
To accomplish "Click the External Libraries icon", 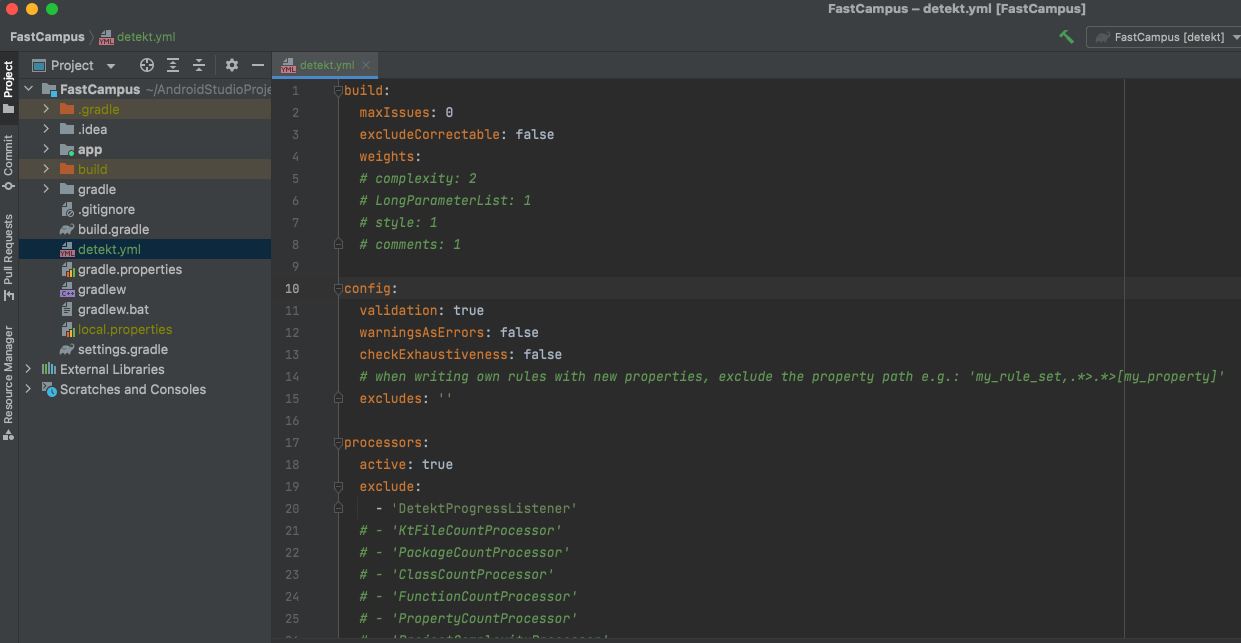I will click(48, 369).
